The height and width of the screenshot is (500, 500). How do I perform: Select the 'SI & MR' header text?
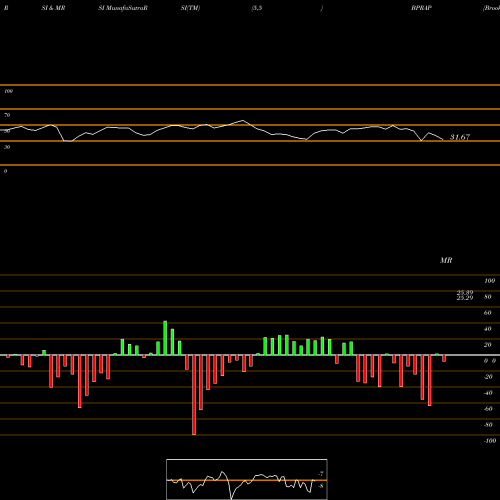[53, 8]
